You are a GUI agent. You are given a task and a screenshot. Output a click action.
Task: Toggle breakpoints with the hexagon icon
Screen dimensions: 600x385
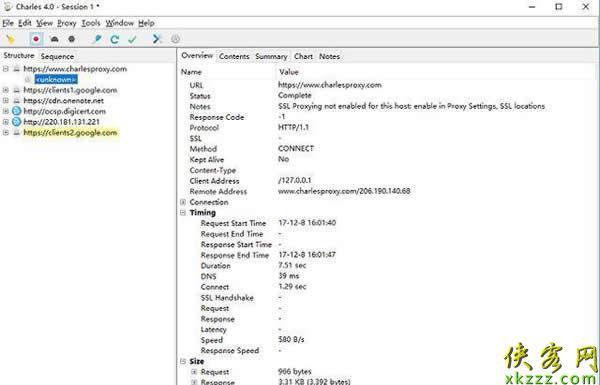pyautogui.click(x=72, y=39)
